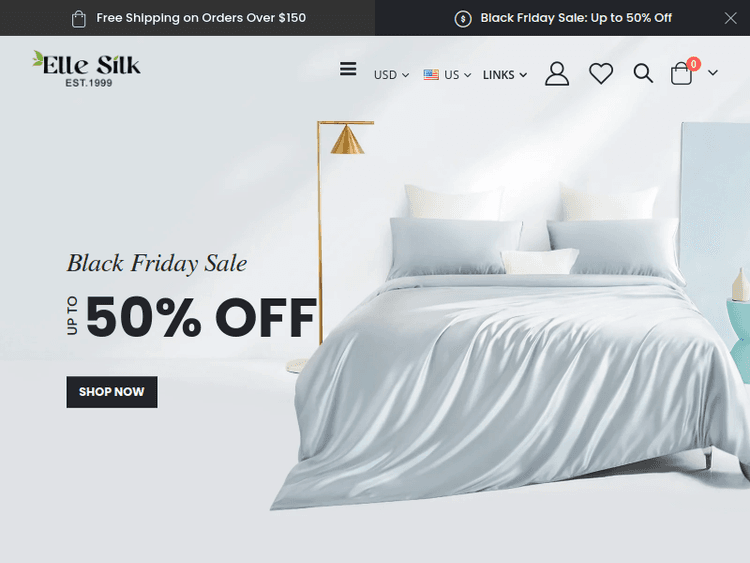
Task: Click the US flag icon
Action: (431, 75)
